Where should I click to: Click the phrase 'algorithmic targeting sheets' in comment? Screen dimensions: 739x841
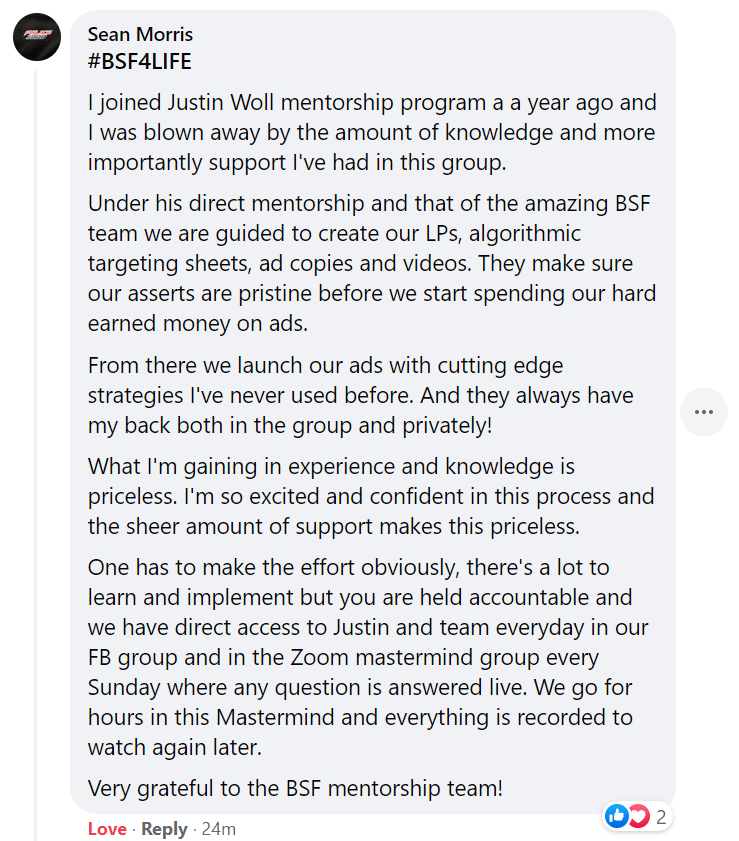click(334, 248)
